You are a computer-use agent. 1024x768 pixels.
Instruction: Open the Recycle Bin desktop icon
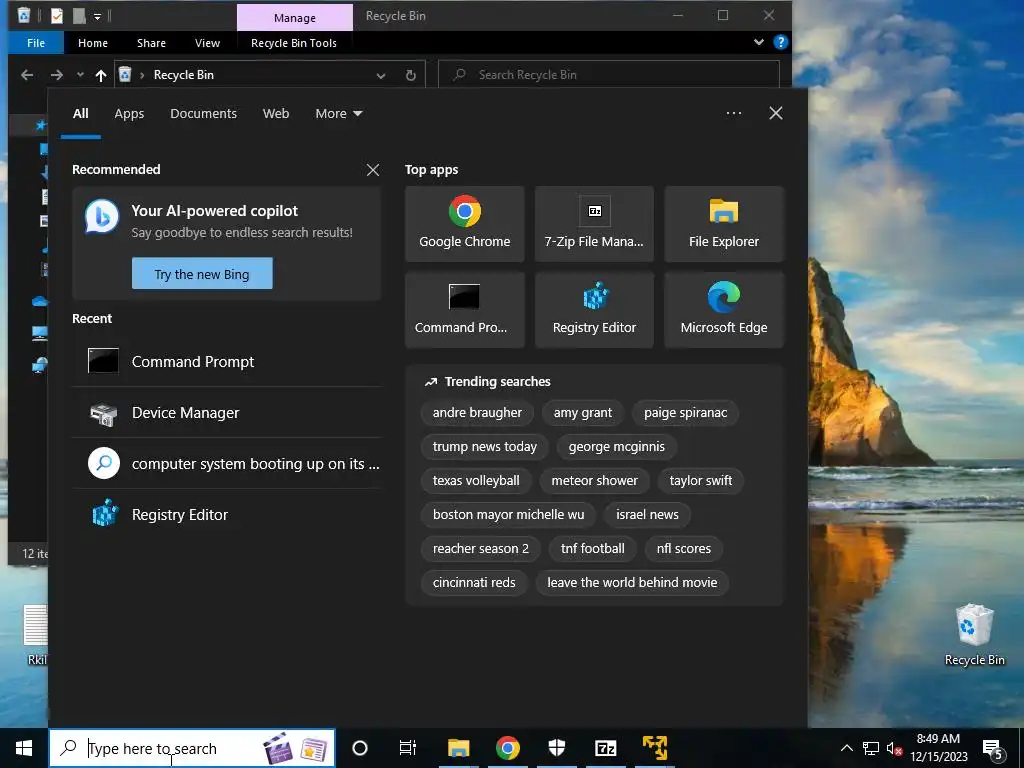point(974,635)
